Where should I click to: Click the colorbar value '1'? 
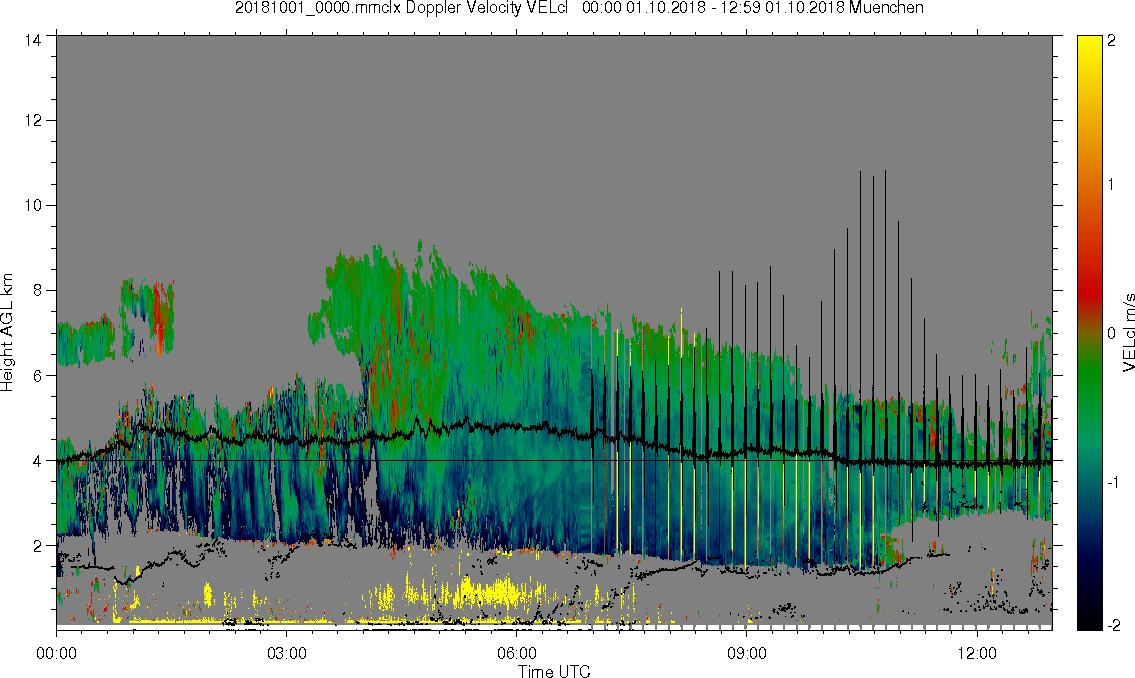point(1111,185)
